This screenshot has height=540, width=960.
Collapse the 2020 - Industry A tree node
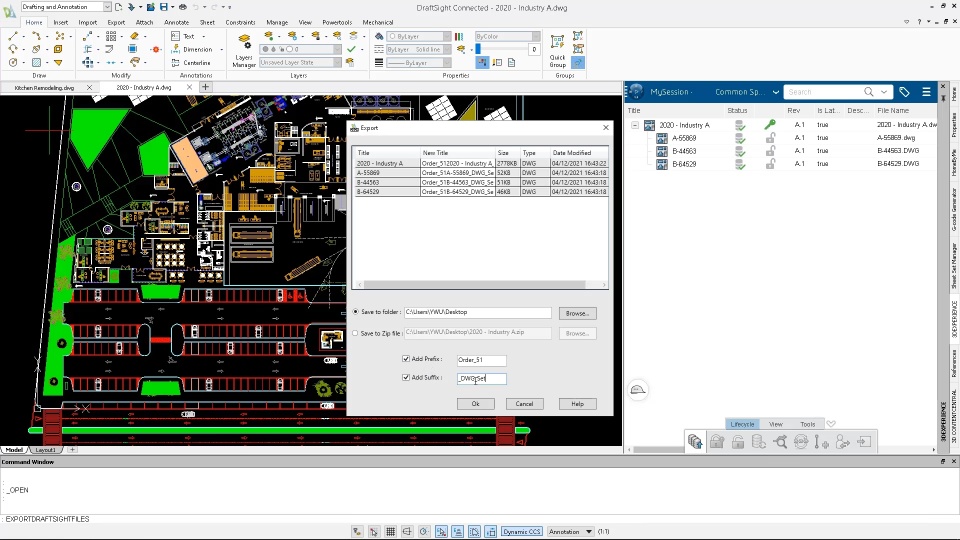tap(635, 125)
